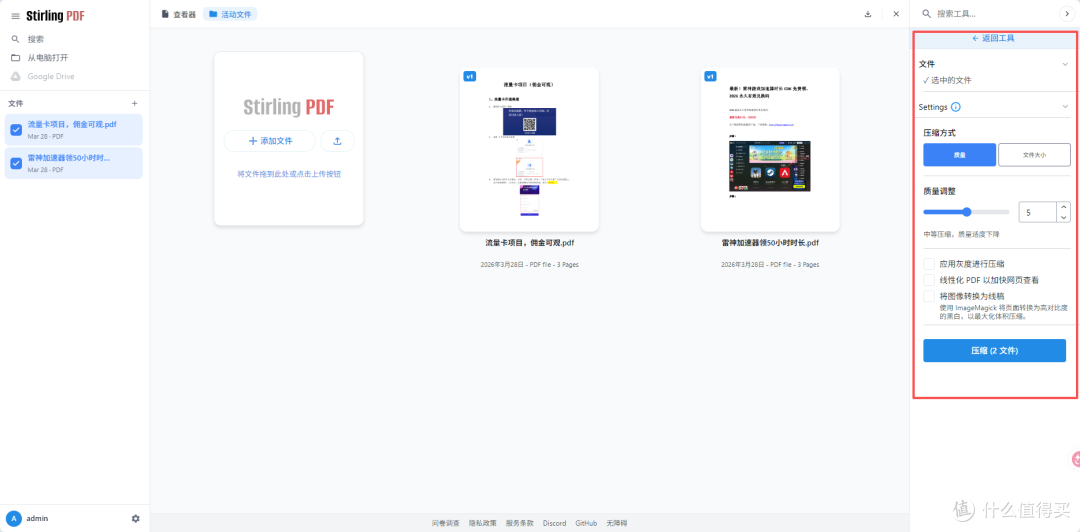Image resolution: width=1080 pixels, height=532 pixels.
Task: Click the upload icon button beside 添加文件
Action: coord(338,141)
